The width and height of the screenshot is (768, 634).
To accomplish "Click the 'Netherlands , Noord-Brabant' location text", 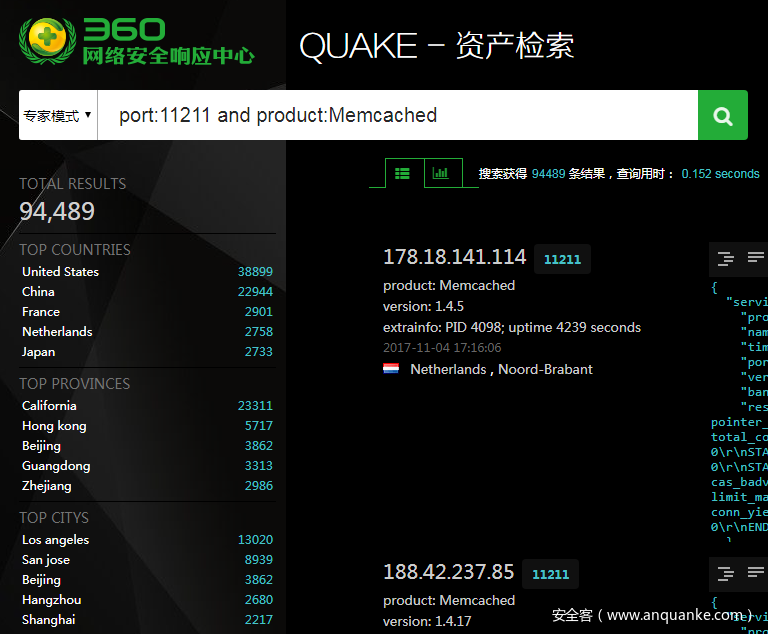I will (502, 369).
